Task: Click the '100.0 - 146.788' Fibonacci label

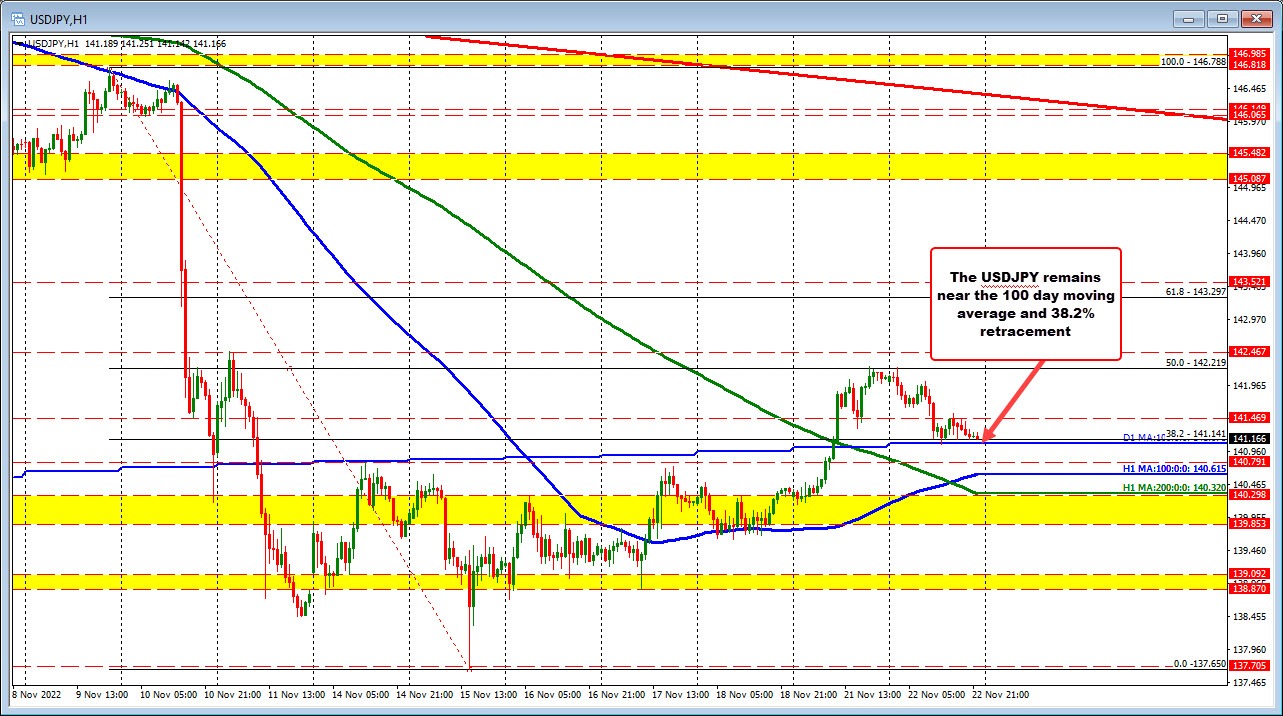Action: coord(1193,62)
